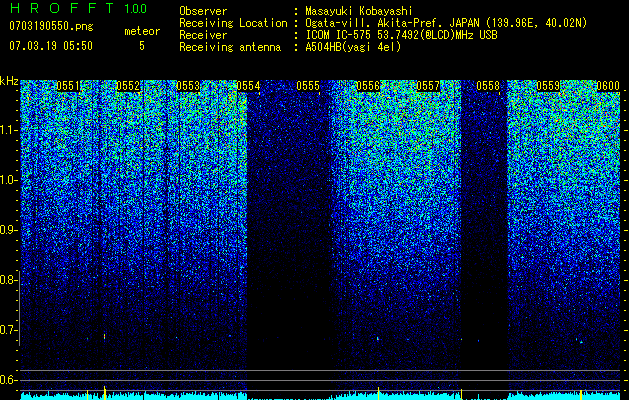Click the 0551 time marker
The width and height of the screenshot is (629, 400).
[68, 86]
